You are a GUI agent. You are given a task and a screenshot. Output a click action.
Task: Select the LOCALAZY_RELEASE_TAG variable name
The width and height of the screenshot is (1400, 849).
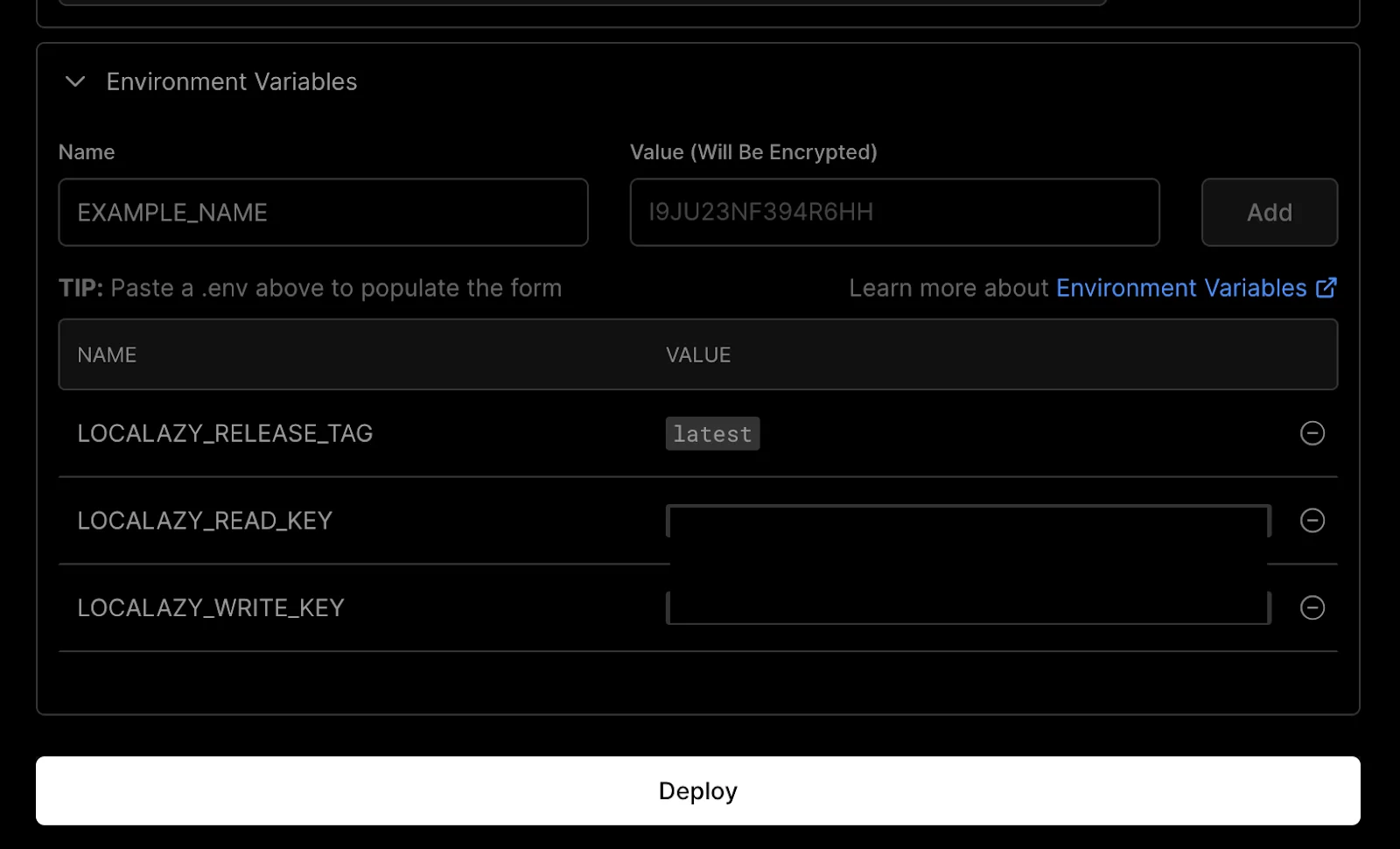[225, 433]
